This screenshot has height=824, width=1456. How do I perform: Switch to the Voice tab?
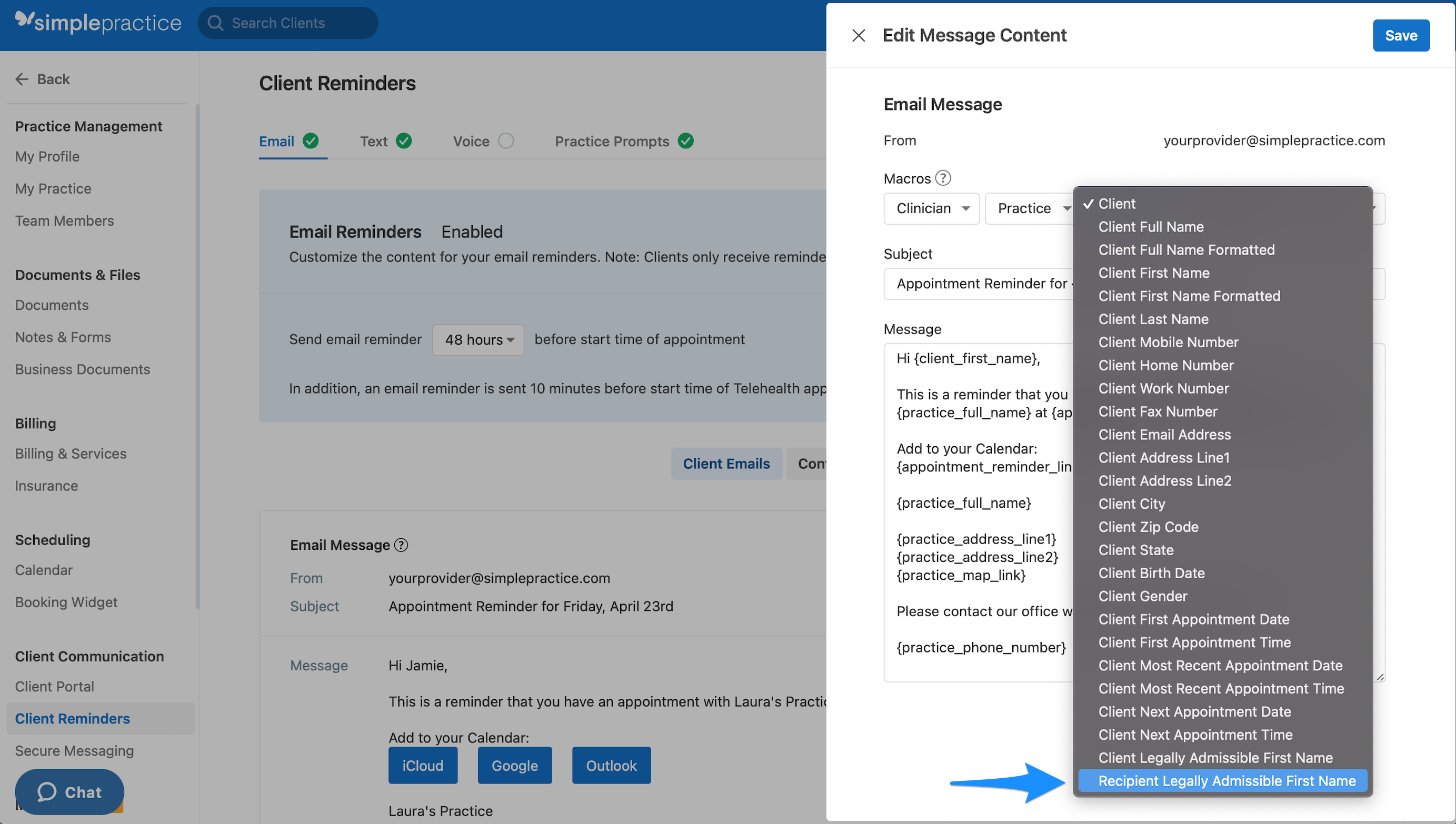click(x=471, y=142)
